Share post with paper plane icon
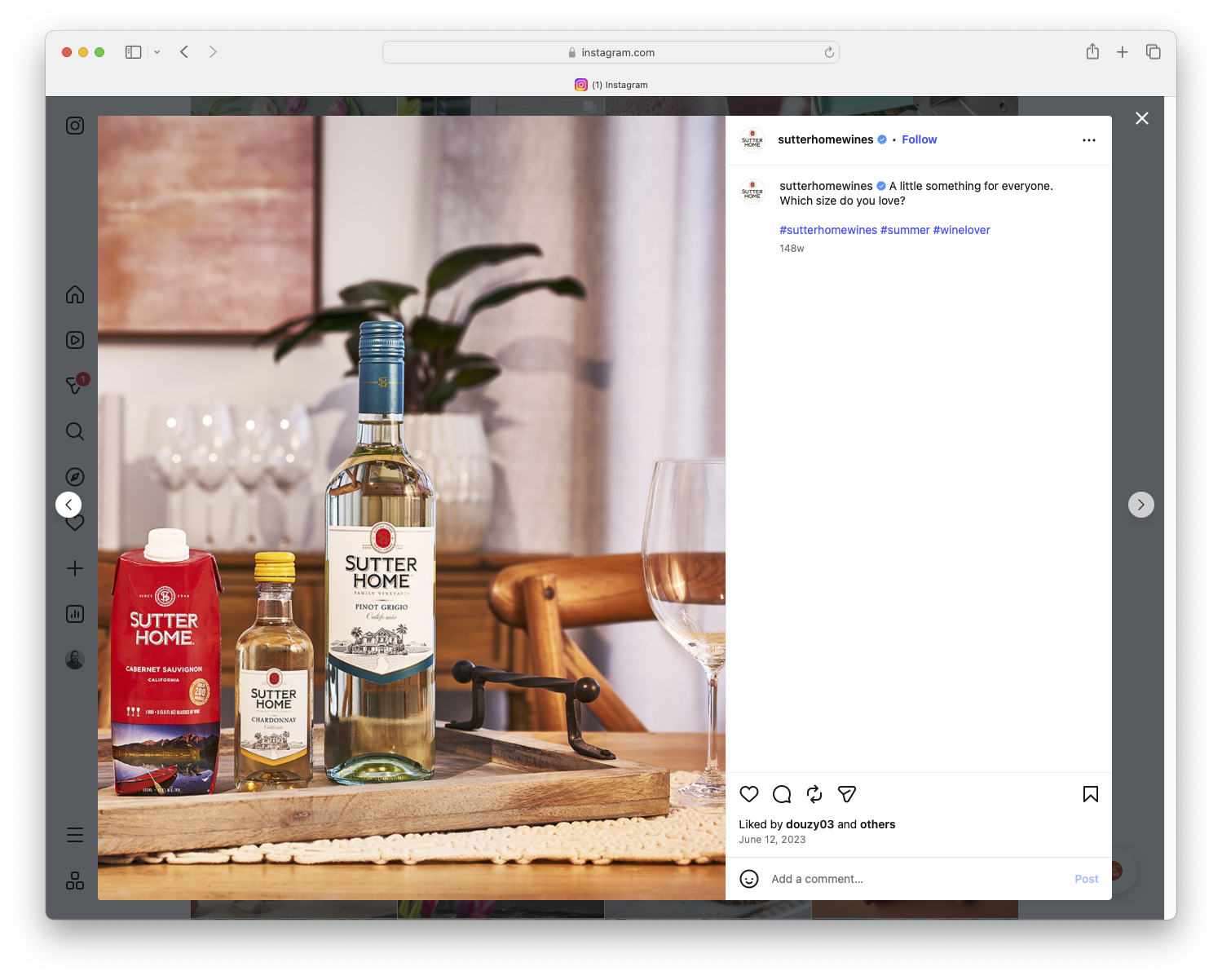Image resolution: width=1222 pixels, height=980 pixels. tap(847, 794)
